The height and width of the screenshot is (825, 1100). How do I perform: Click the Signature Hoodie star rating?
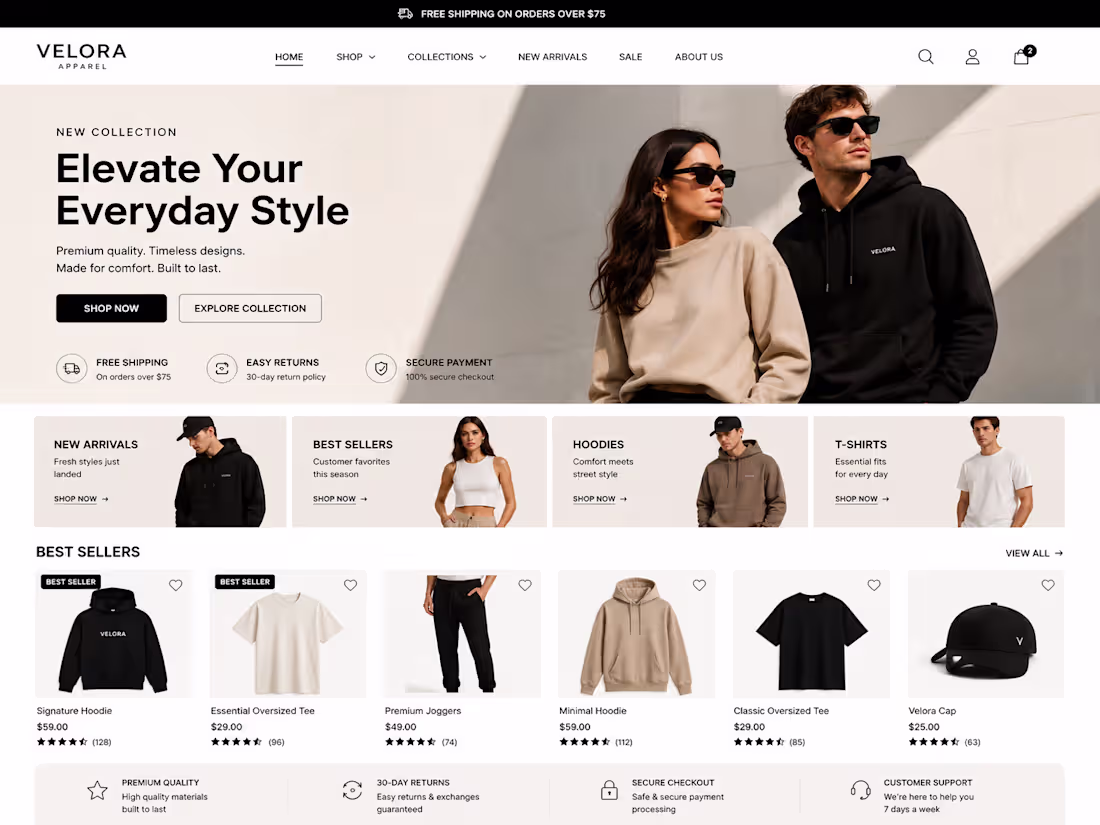tap(62, 742)
